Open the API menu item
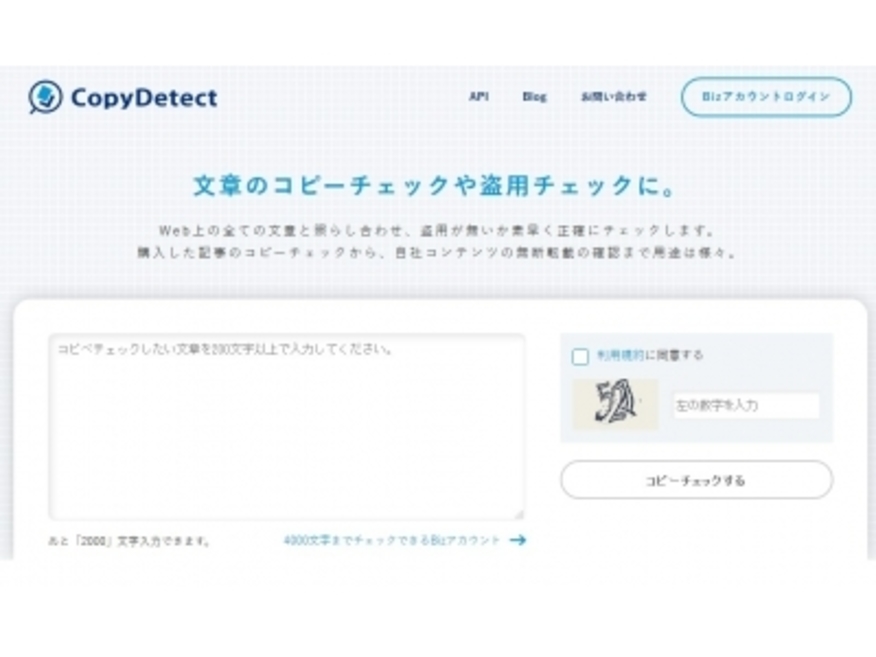876x657 pixels. pos(479,97)
